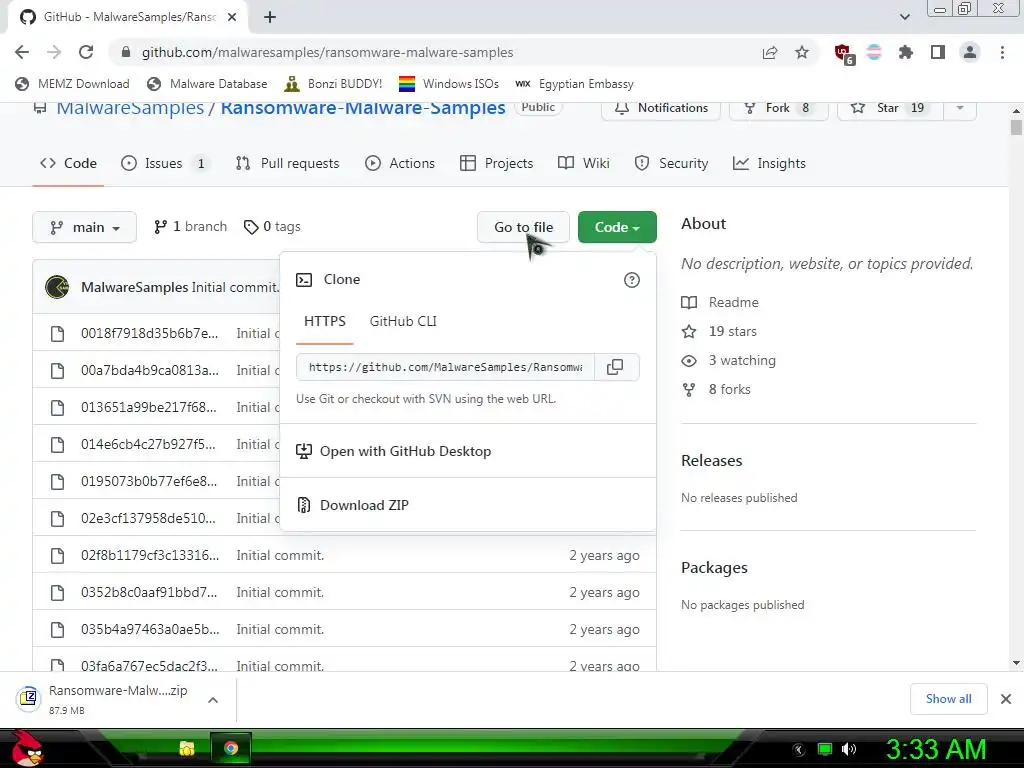Image resolution: width=1024 pixels, height=768 pixels.
Task: Open the MalwareSamples owner link
Action: tap(130, 108)
